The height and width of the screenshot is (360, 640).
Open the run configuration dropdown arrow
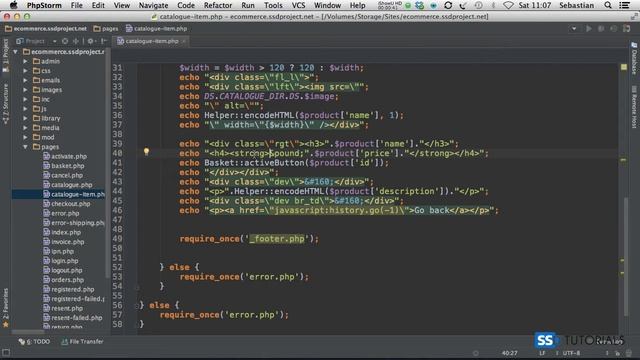pyautogui.click(x=574, y=29)
